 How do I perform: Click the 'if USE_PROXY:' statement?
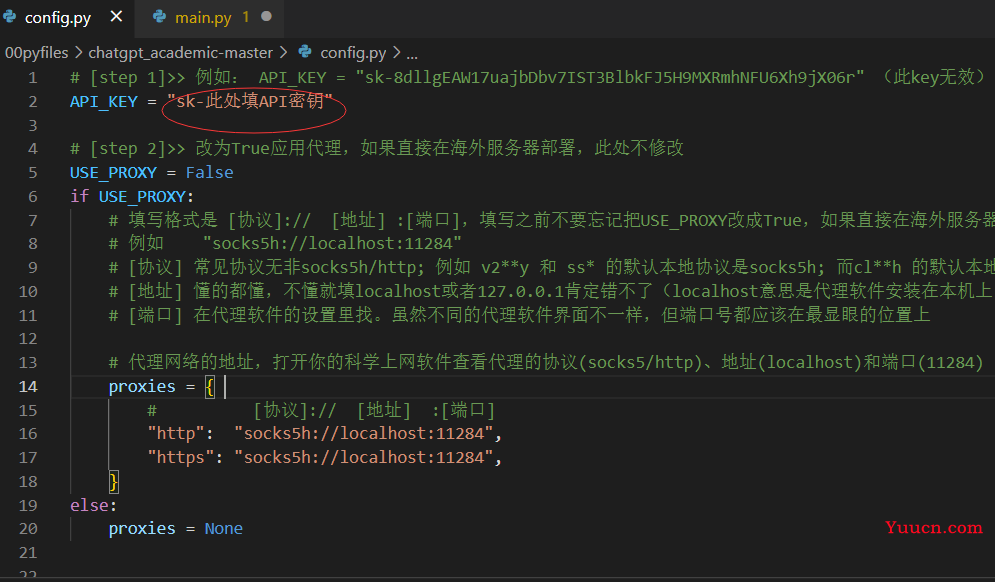click(132, 197)
